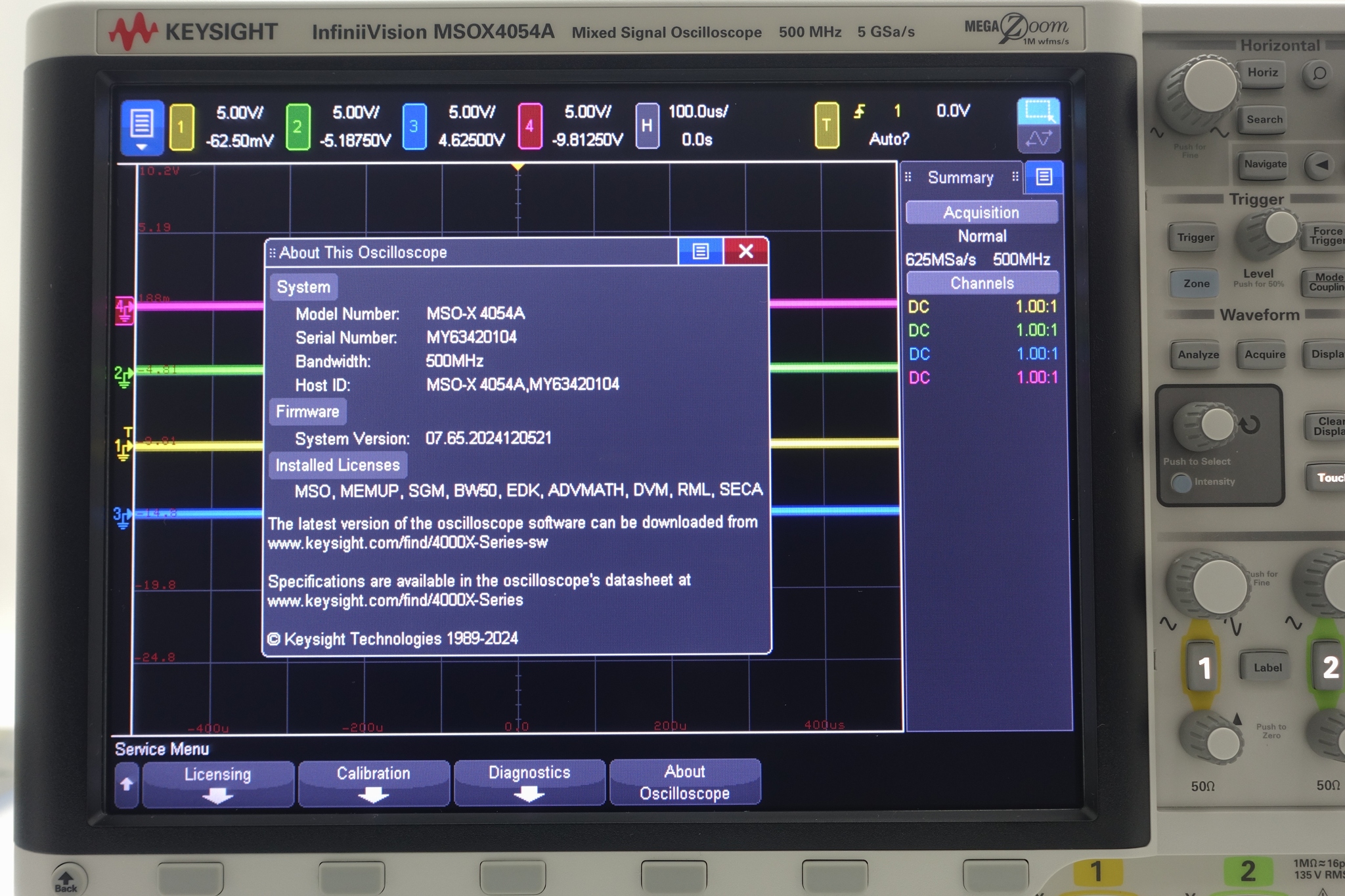The height and width of the screenshot is (896, 1345).
Task: Click the Back hardware key
Action: pos(66,881)
